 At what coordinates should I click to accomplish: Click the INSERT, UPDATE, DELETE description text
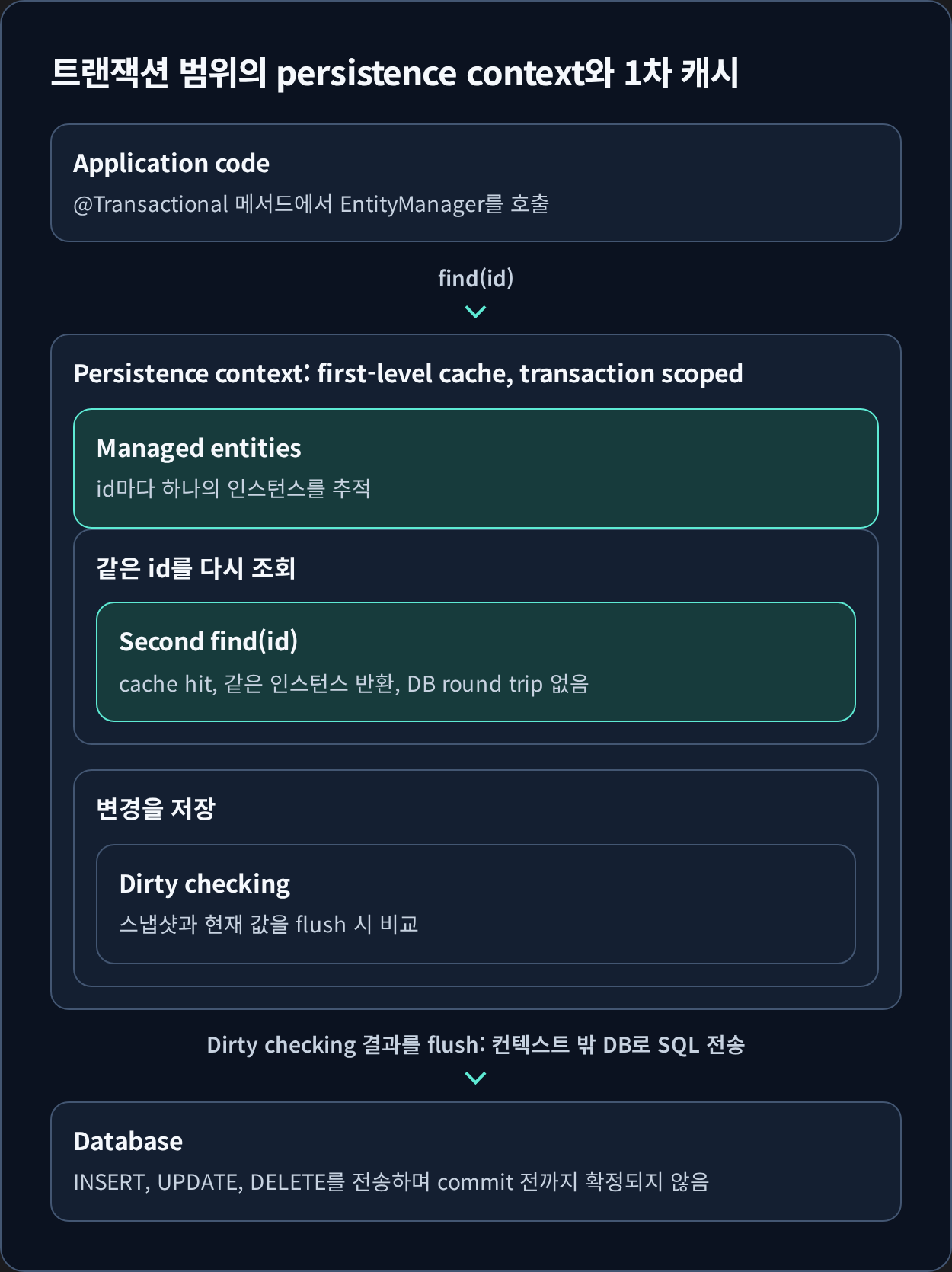(x=391, y=1181)
